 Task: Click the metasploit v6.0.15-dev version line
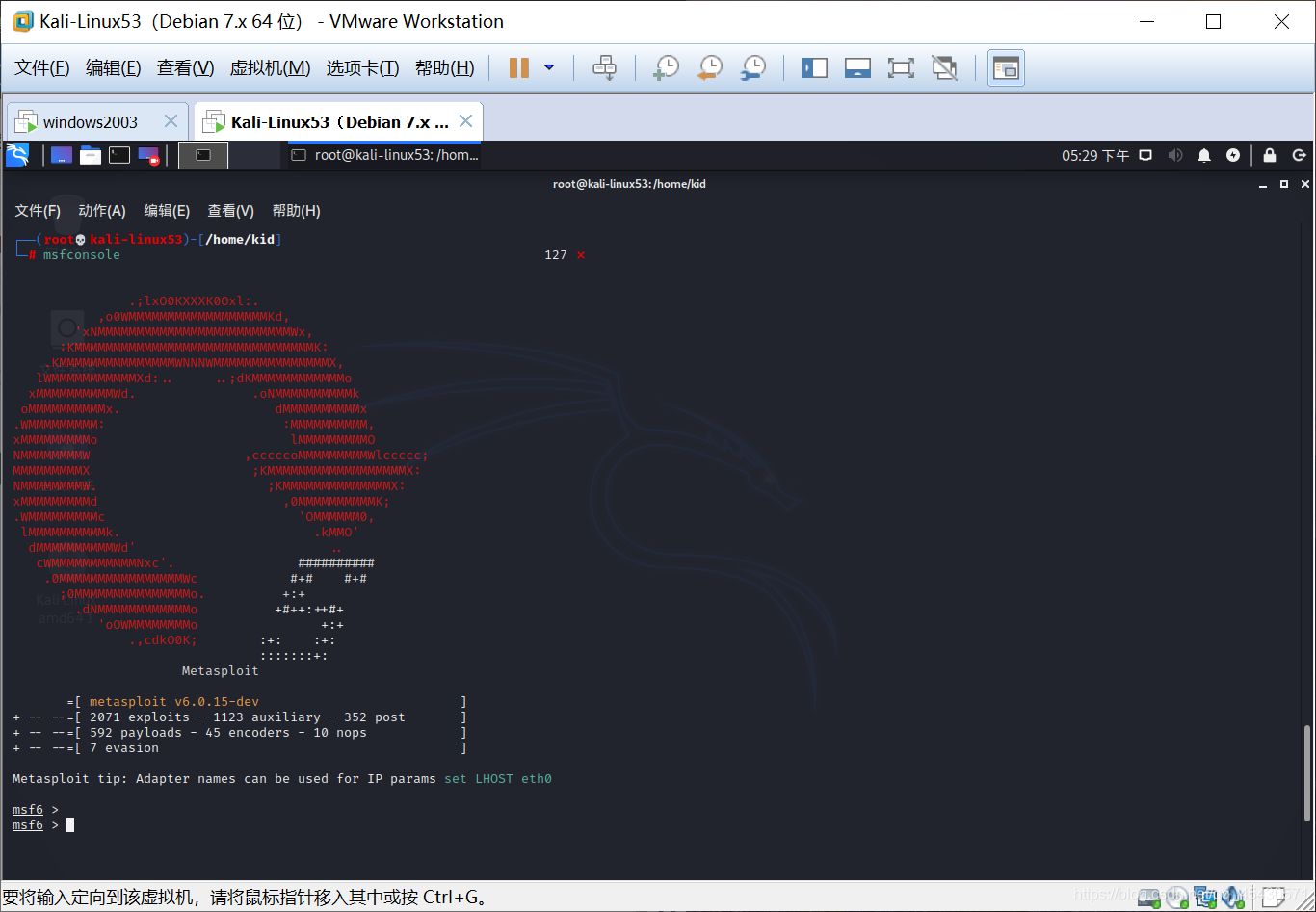point(174,702)
